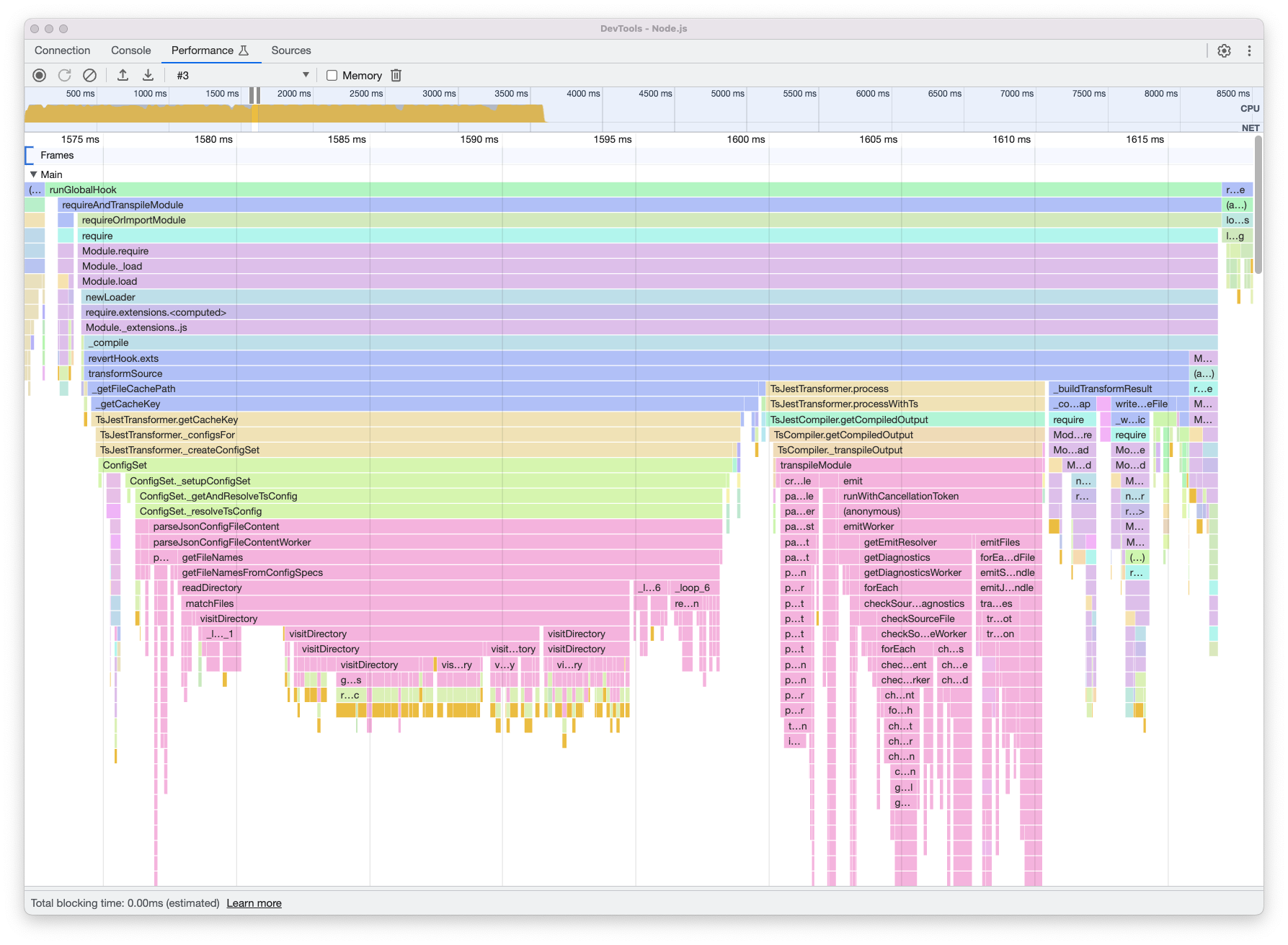Click the _getFileCachePath frame
The image size is (1288, 945).
(x=427, y=389)
